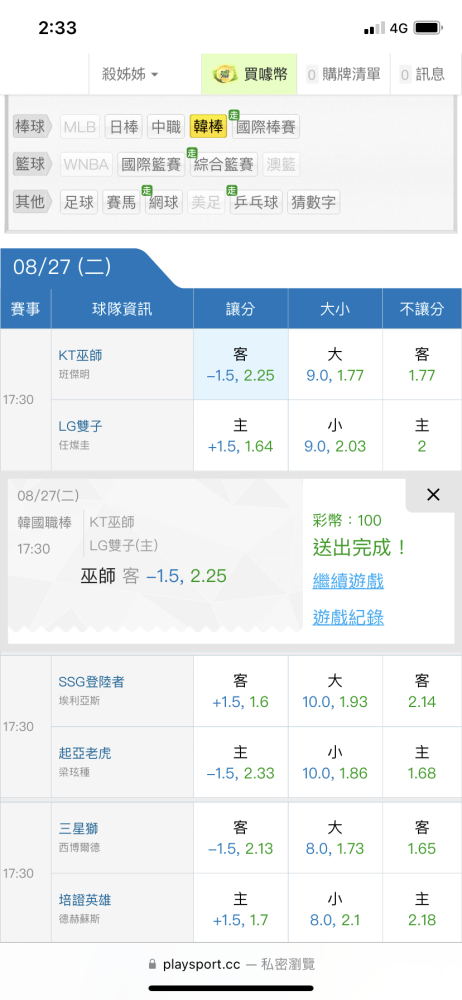Close the bet confirmation panel
The image size is (462, 1000).
tap(433, 495)
